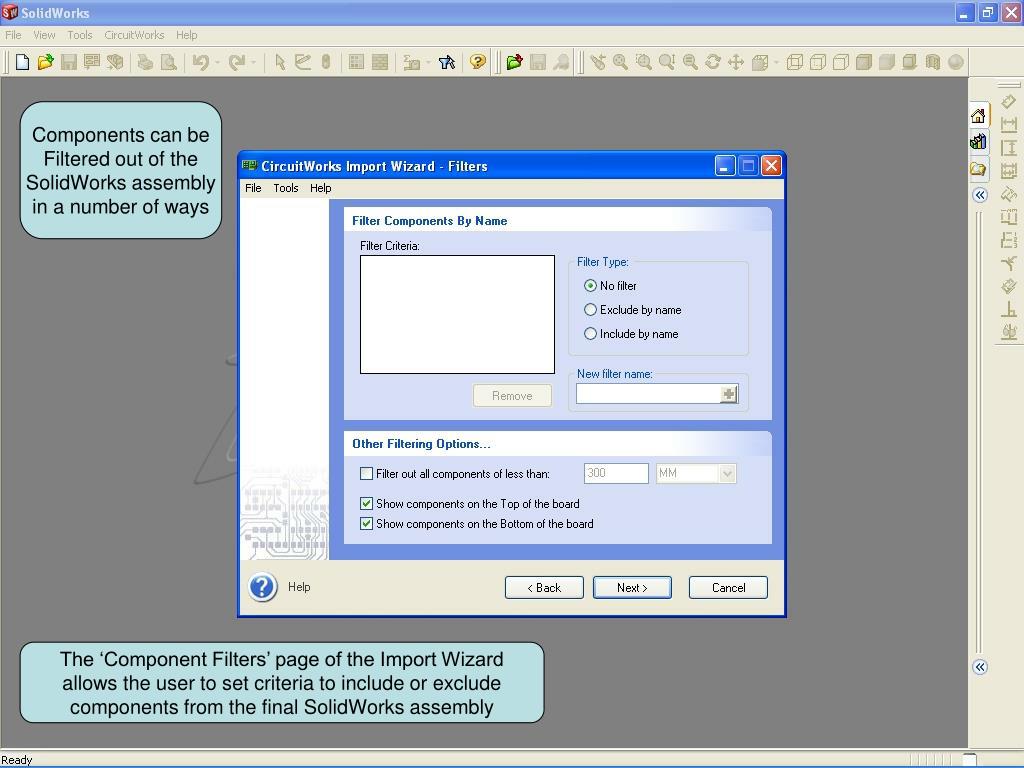Open the View Orientation dropdown arrow

pos(776,63)
